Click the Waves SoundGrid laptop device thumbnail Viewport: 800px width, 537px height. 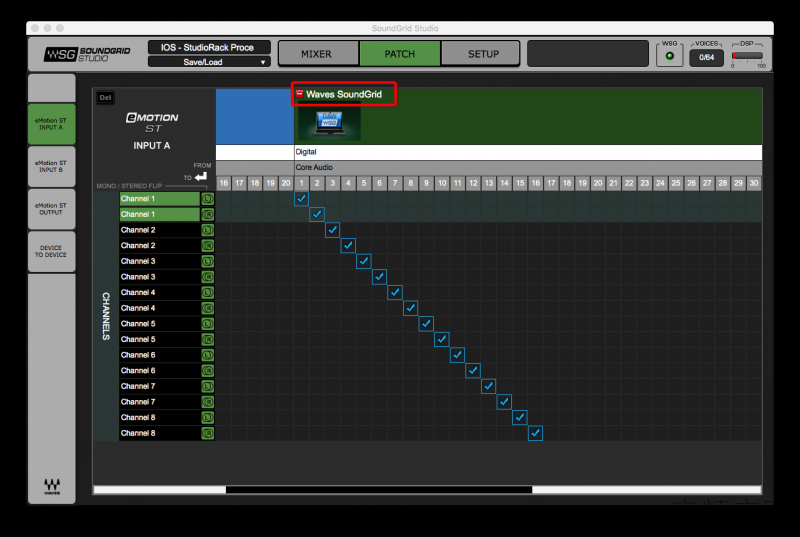point(330,124)
